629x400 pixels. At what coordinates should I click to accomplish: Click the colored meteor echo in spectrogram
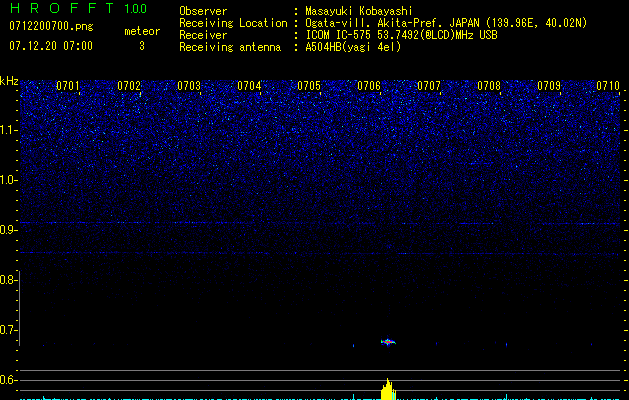tap(388, 342)
